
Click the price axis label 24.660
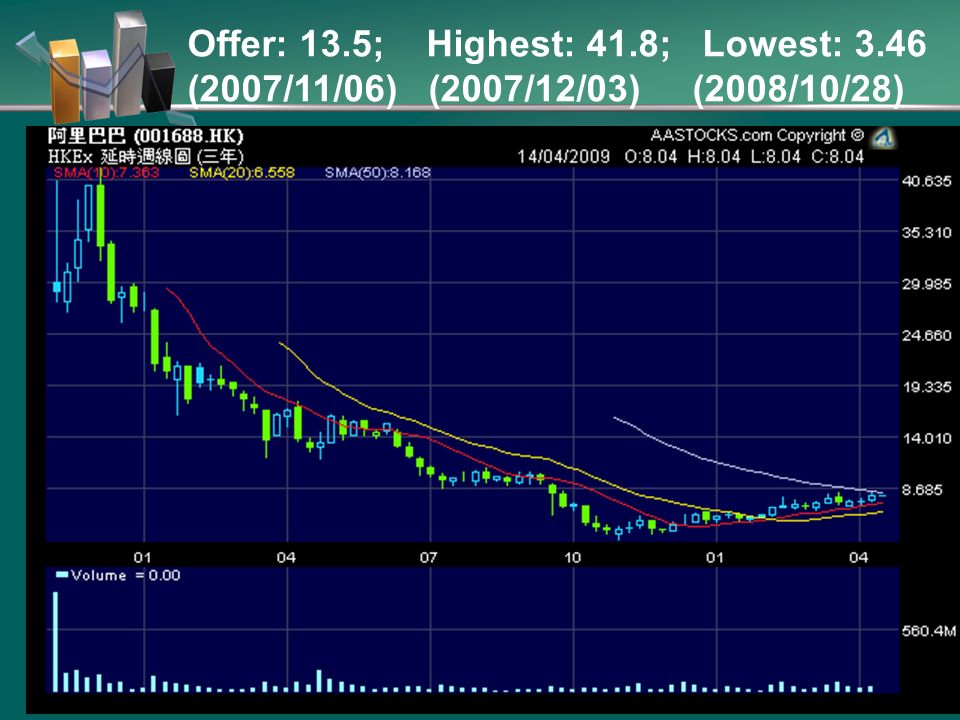927,336
